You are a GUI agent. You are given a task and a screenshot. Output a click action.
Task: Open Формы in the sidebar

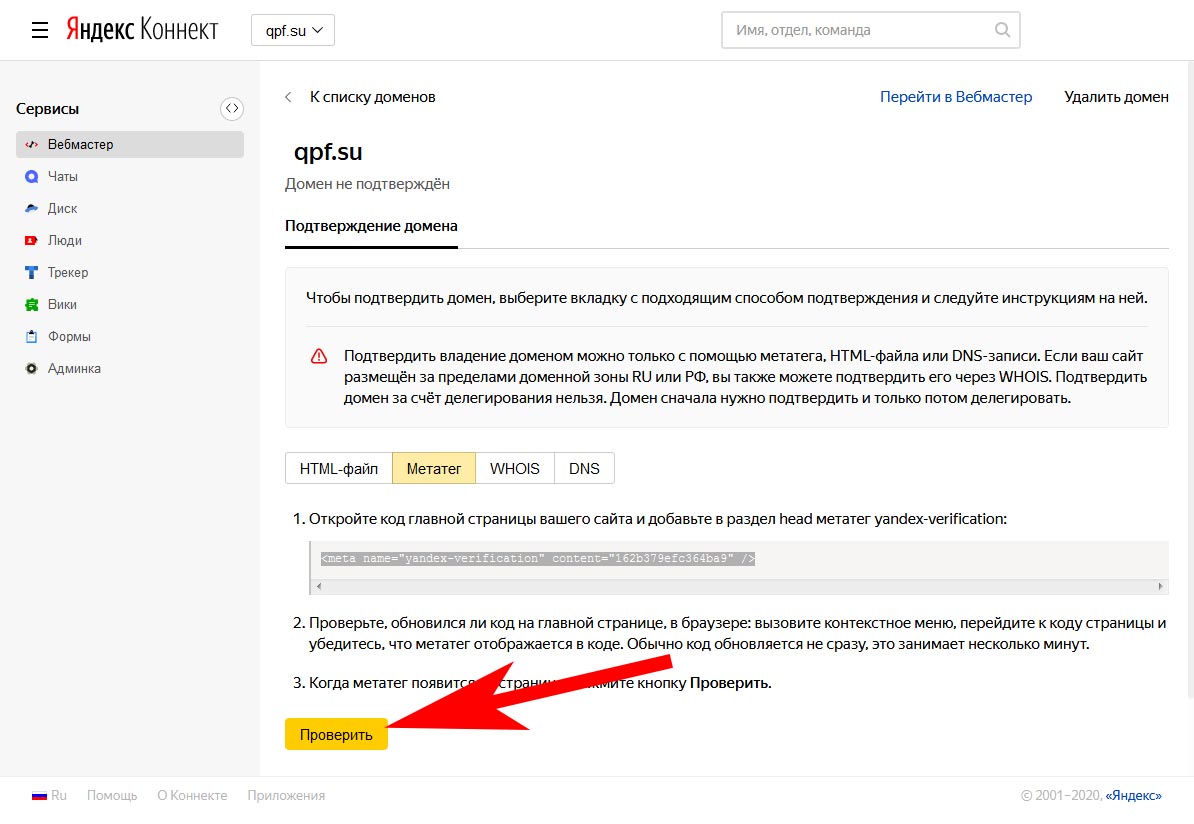pos(129,337)
